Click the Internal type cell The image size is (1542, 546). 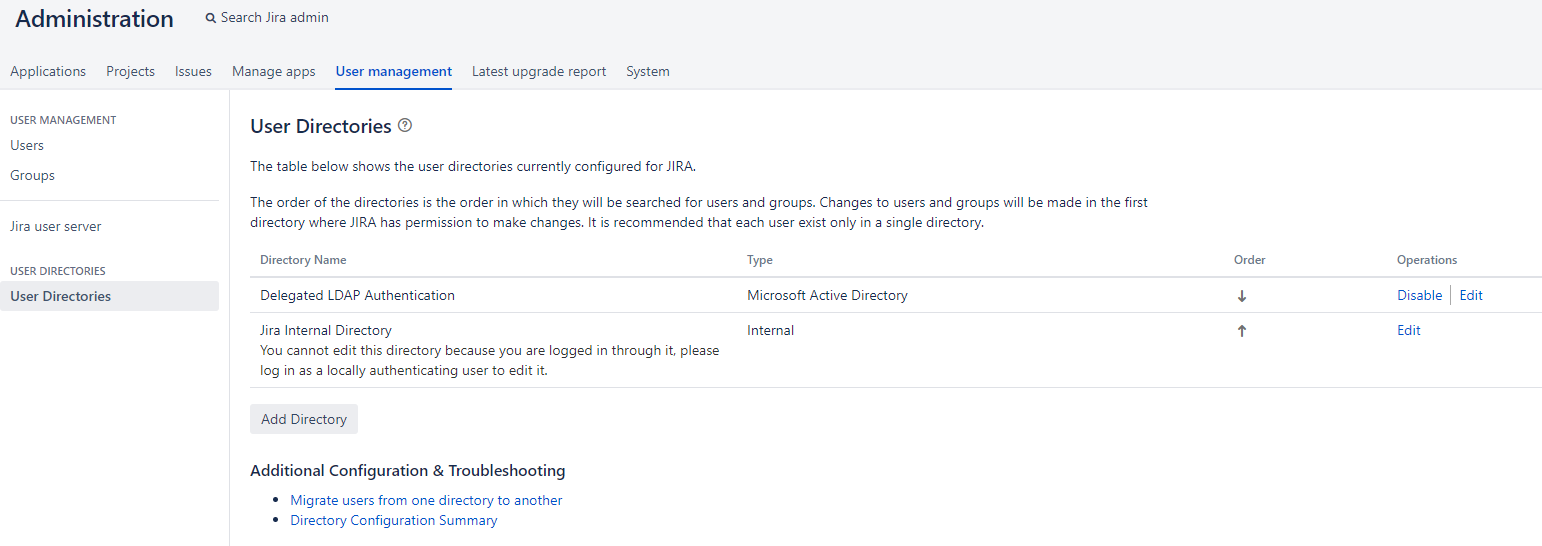(770, 330)
